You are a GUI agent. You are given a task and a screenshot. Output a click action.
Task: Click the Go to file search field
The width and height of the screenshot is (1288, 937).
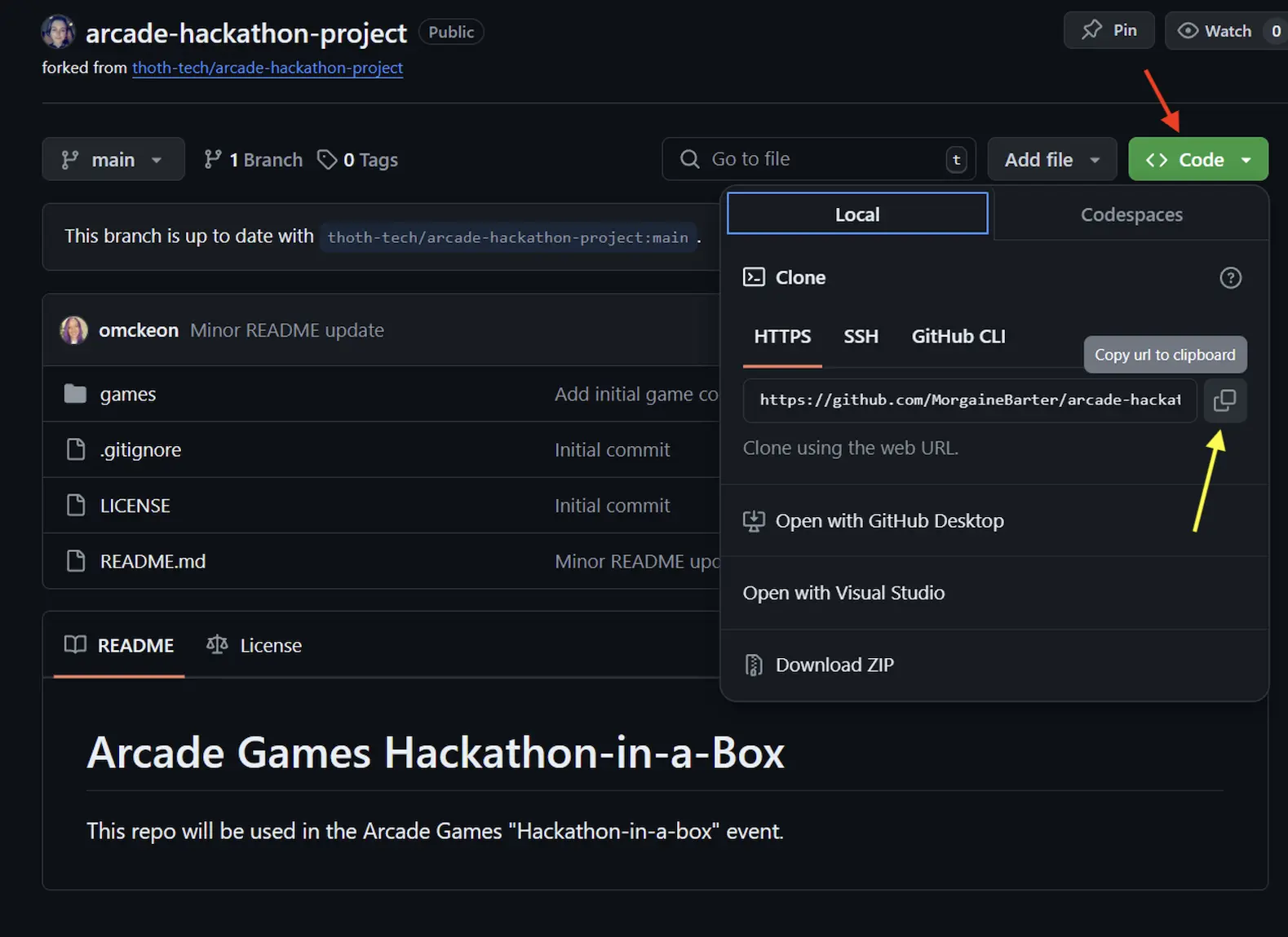tap(819, 159)
